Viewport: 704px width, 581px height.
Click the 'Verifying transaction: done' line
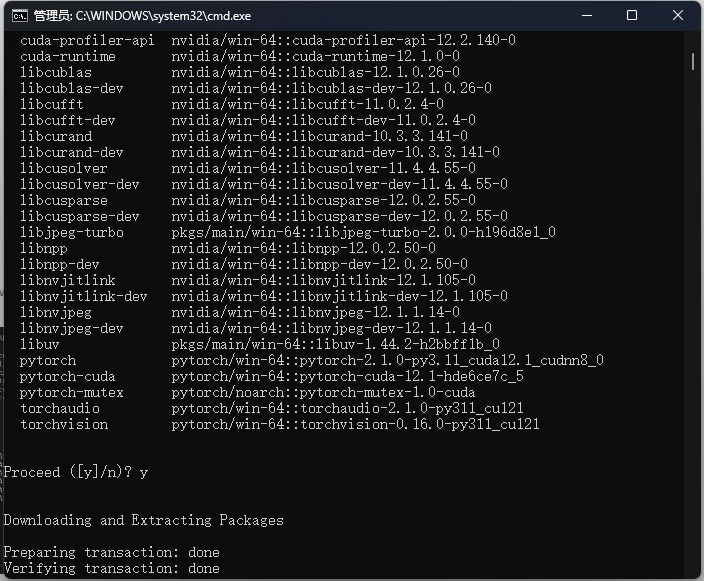(112, 568)
